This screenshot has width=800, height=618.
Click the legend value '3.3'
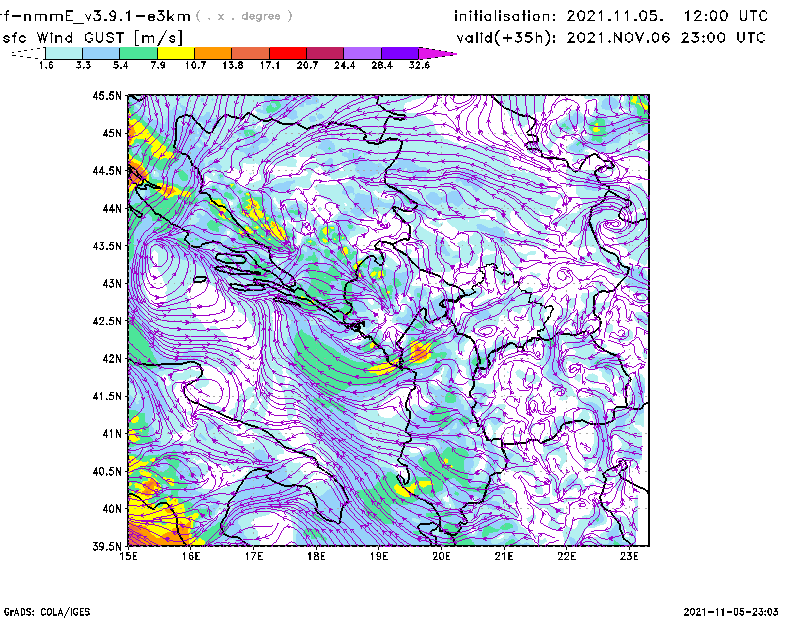click(83, 65)
